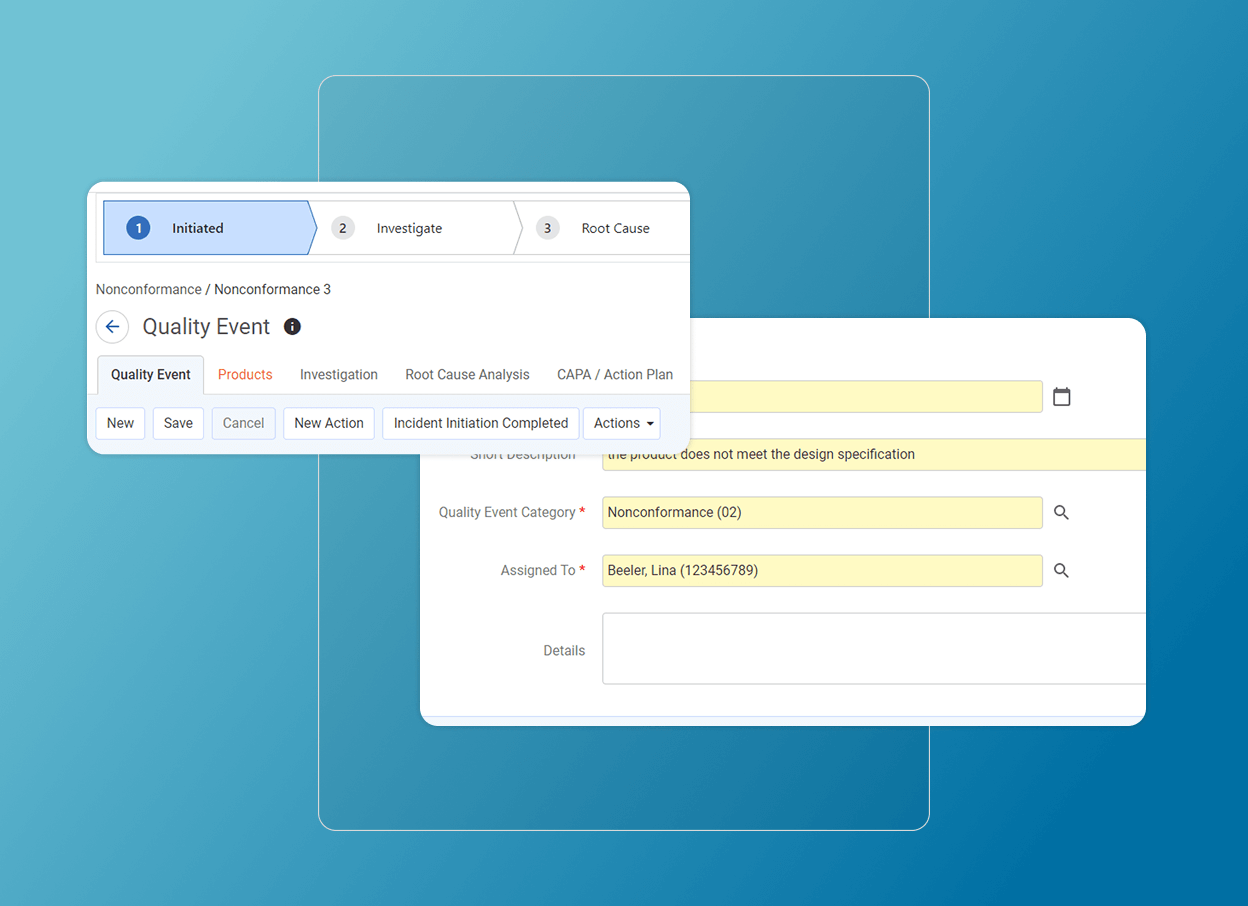Cancel the current edits
The width and height of the screenshot is (1248, 906).
tap(243, 423)
